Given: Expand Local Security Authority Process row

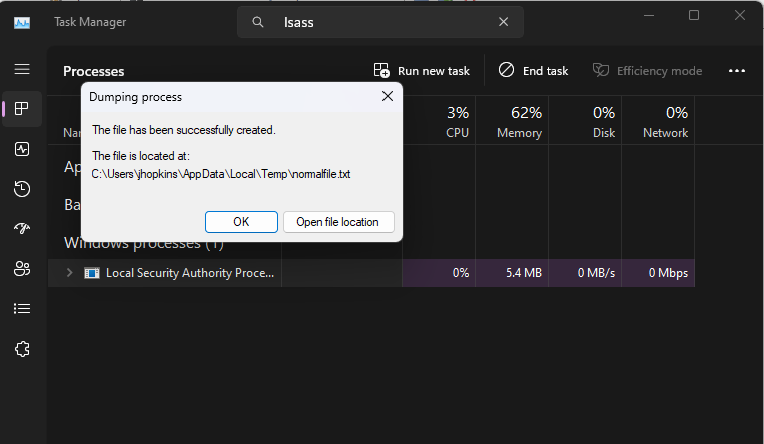Looking at the screenshot, I should click(70, 273).
